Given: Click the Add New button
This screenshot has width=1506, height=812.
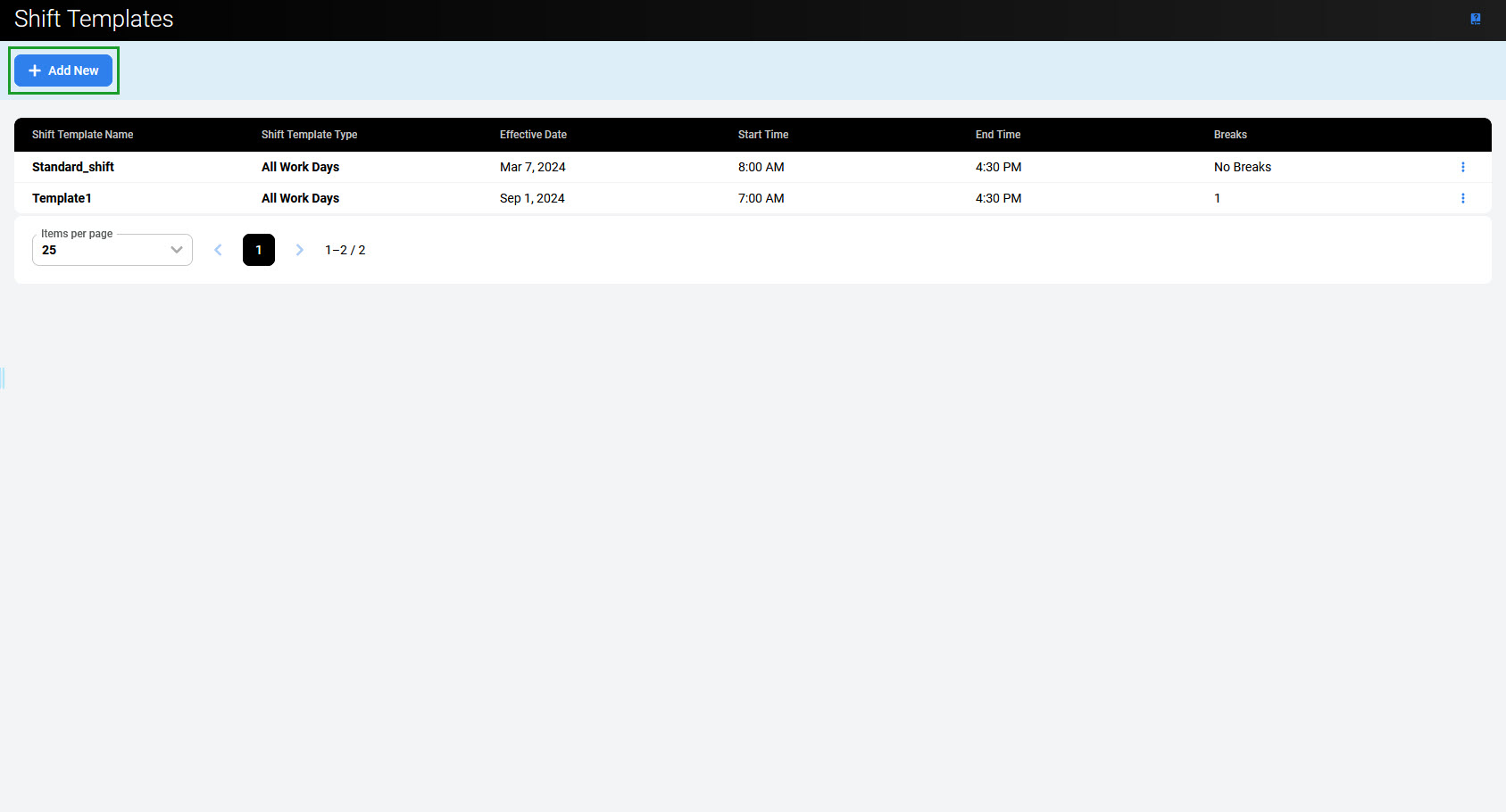Looking at the screenshot, I should pos(63,70).
